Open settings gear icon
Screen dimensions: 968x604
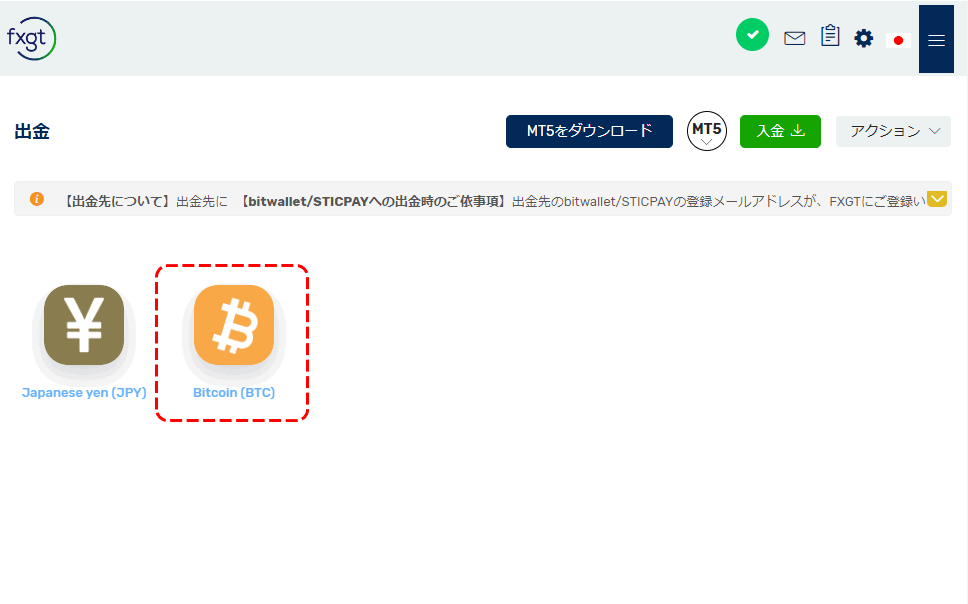click(863, 38)
